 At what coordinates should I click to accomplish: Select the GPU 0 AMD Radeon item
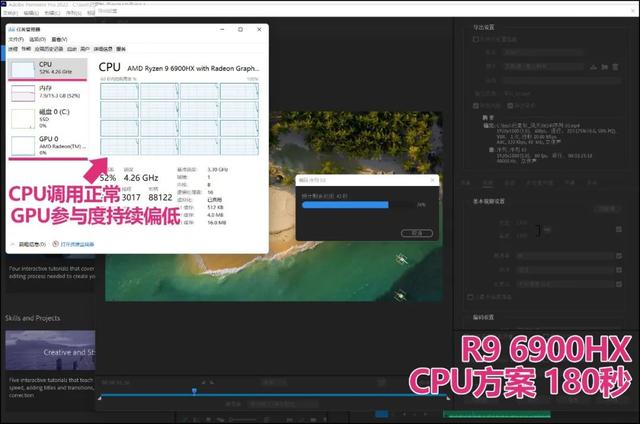tap(47, 145)
